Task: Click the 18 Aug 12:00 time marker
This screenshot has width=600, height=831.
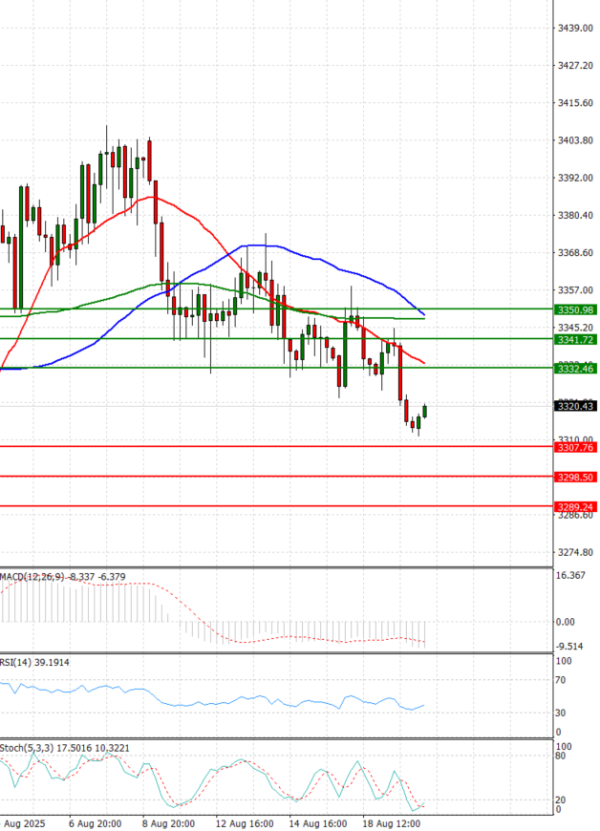Action: pyautogui.click(x=391, y=823)
